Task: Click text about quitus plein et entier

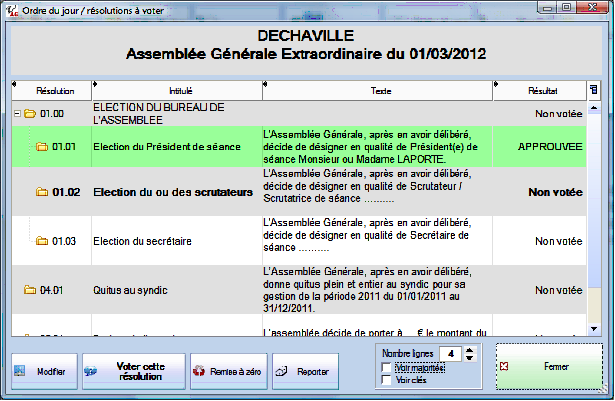Action: 368,290
